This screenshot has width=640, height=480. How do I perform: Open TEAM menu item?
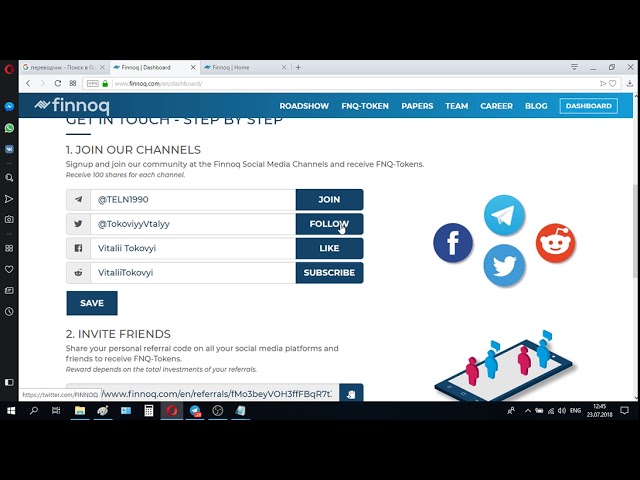[457, 106]
